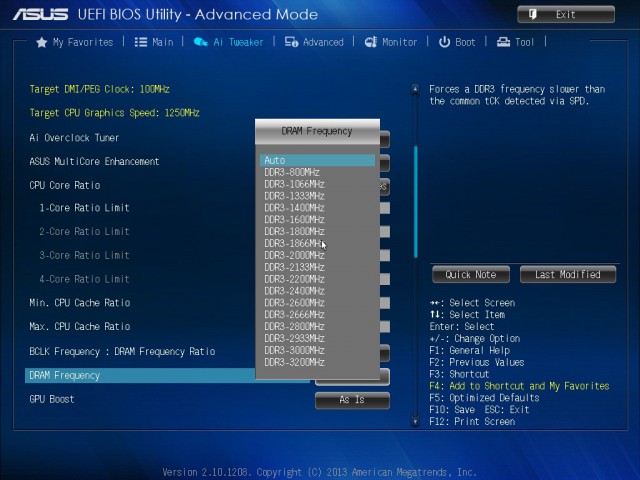640x480 pixels.
Task: Select Max. CPU Cache Ratio row
Action: [x=80, y=327]
